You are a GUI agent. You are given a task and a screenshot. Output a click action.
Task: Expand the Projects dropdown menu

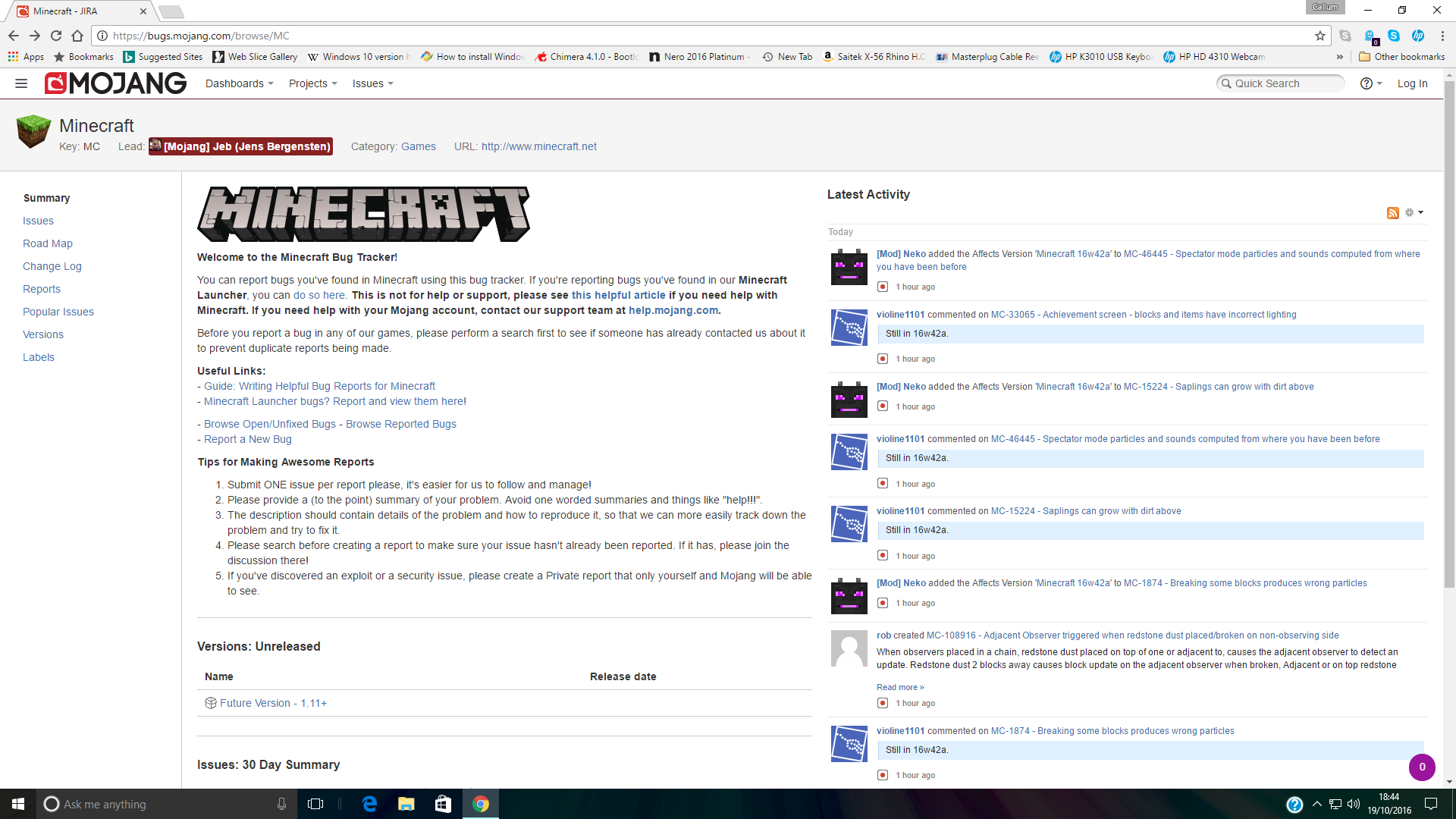click(x=312, y=83)
